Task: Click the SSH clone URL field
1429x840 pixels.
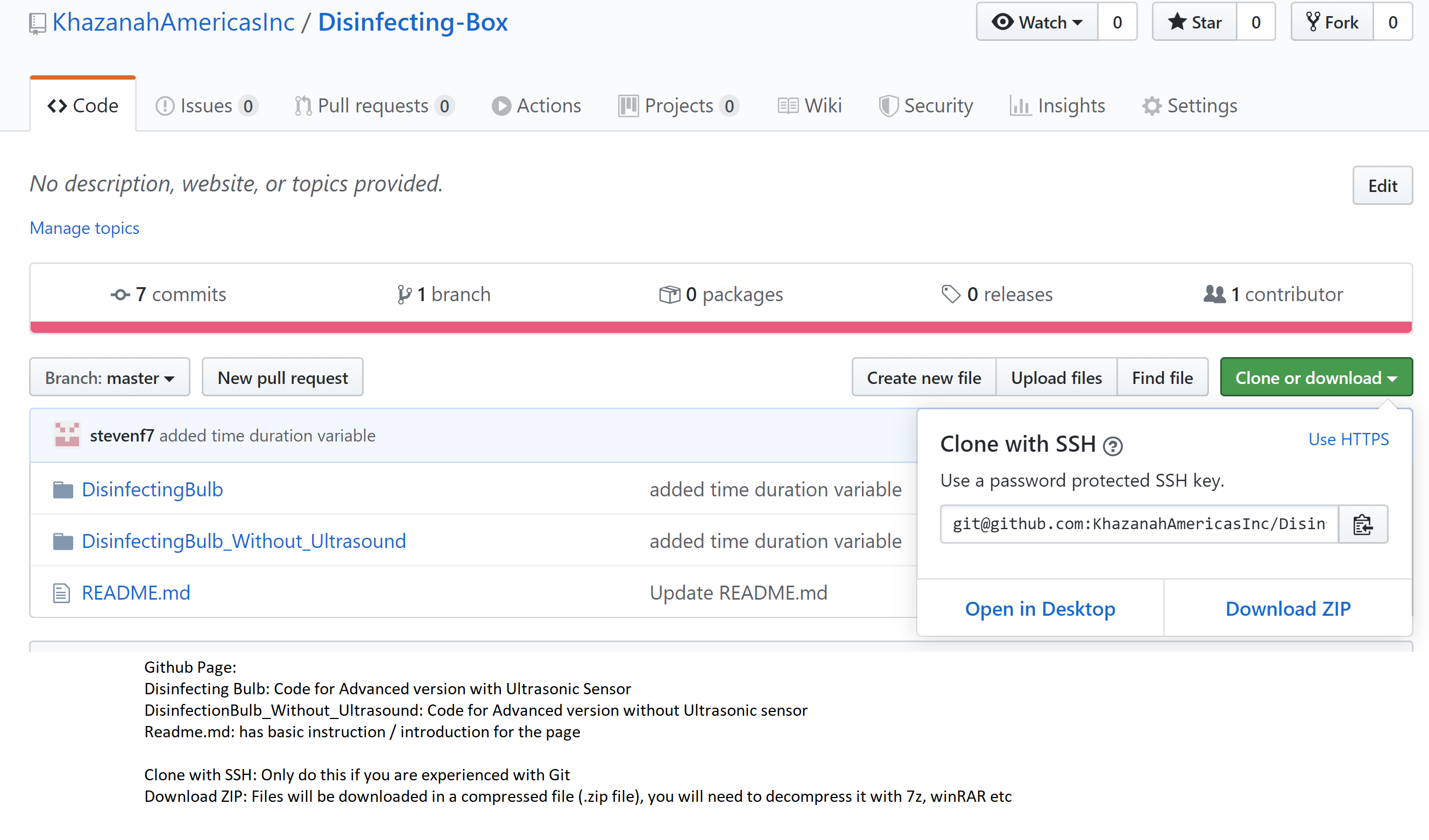Action: pyautogui.click(x=1139, y=524)
